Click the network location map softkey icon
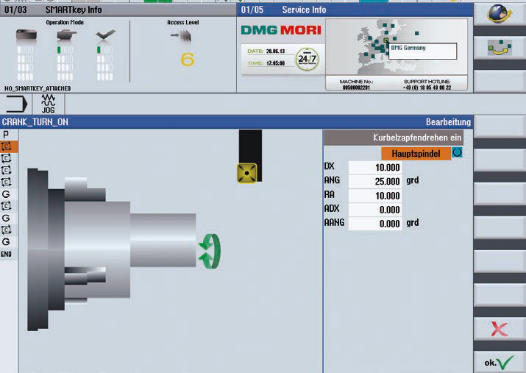 (x=499, y=48)
